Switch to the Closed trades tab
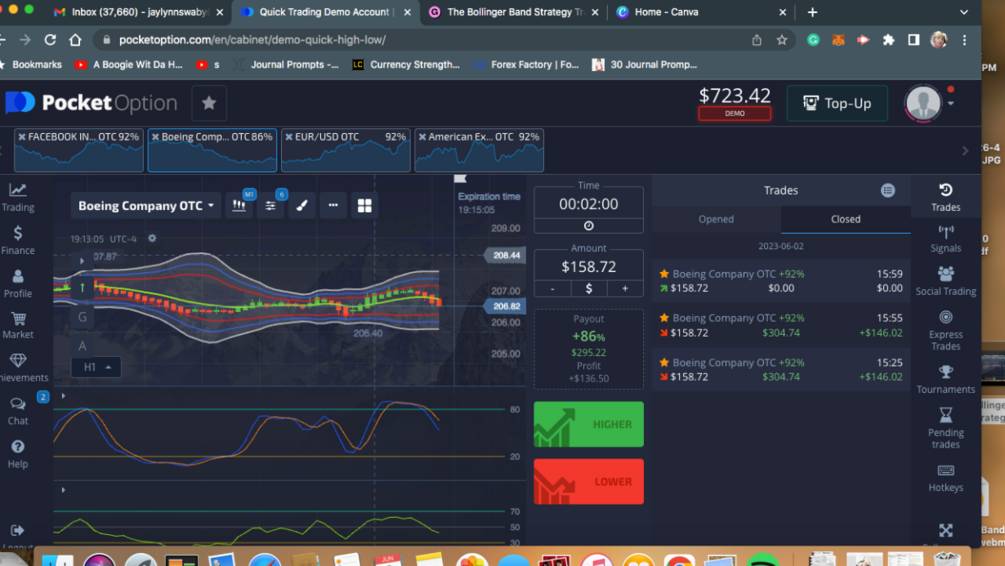 pos(845,219)
